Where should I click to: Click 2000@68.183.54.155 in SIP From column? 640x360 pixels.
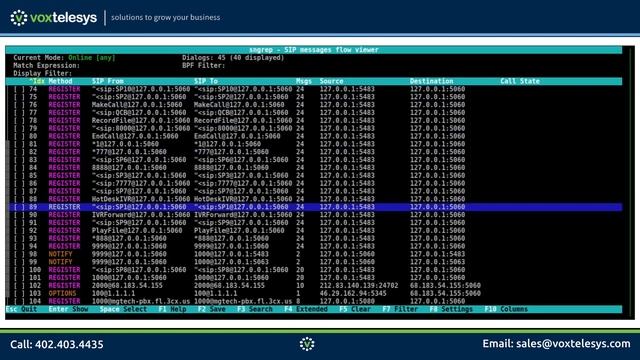click(127, 286)
